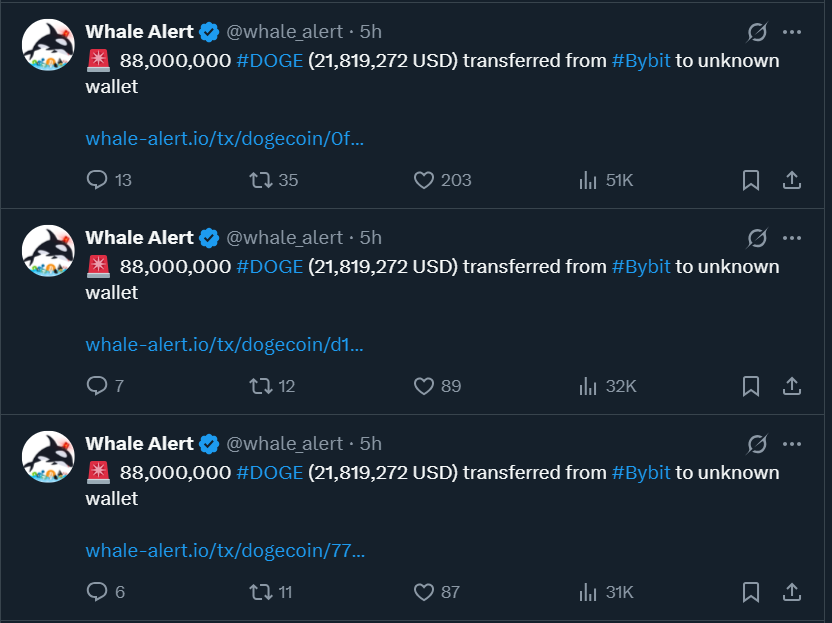Share the first Whale Alert tweet

[x=791, y=180]
